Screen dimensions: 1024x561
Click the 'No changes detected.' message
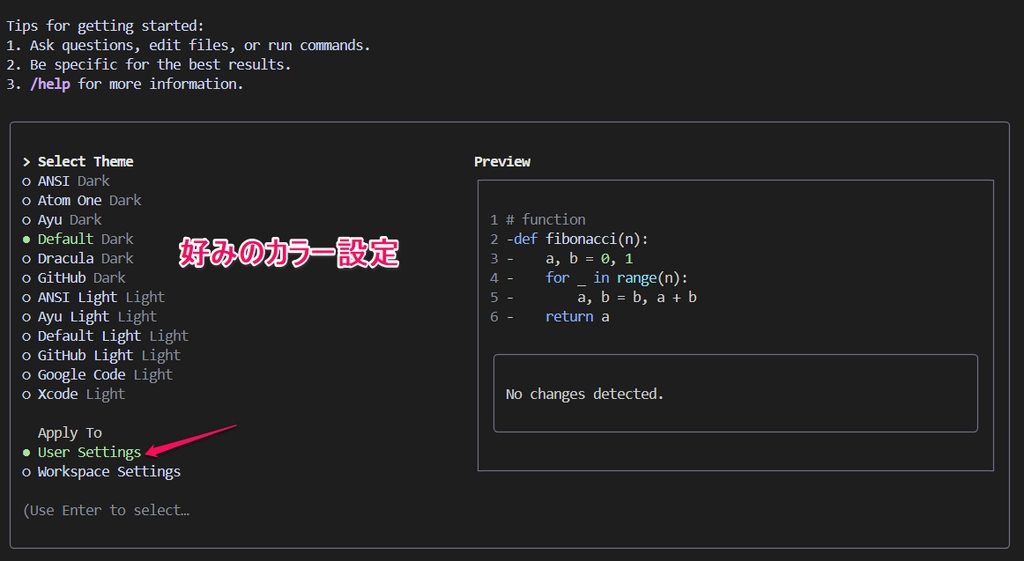(x=584, y=394)
